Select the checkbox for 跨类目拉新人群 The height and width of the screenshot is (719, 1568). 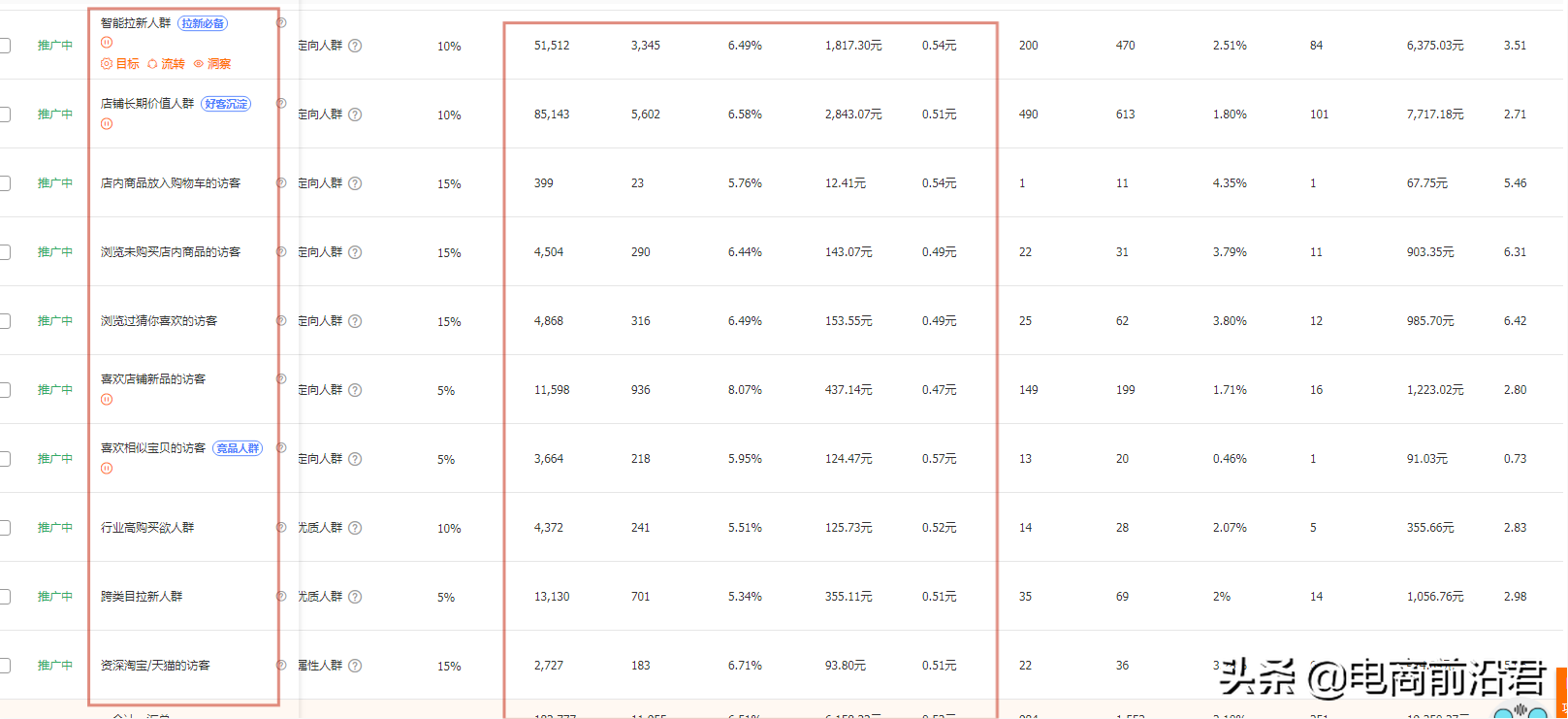(x=4, y=597)
